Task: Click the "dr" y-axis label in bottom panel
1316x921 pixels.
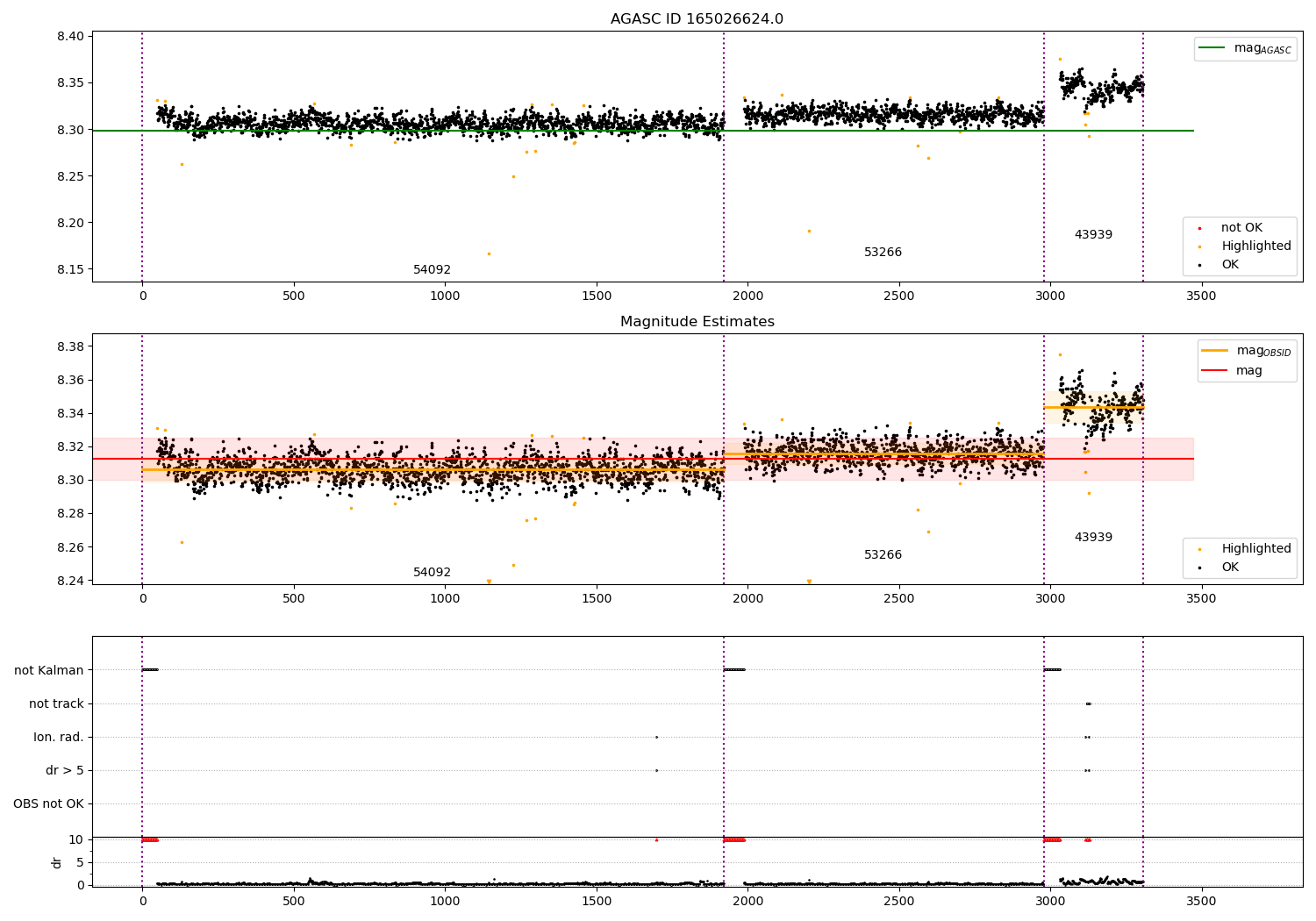Action: 57,862
